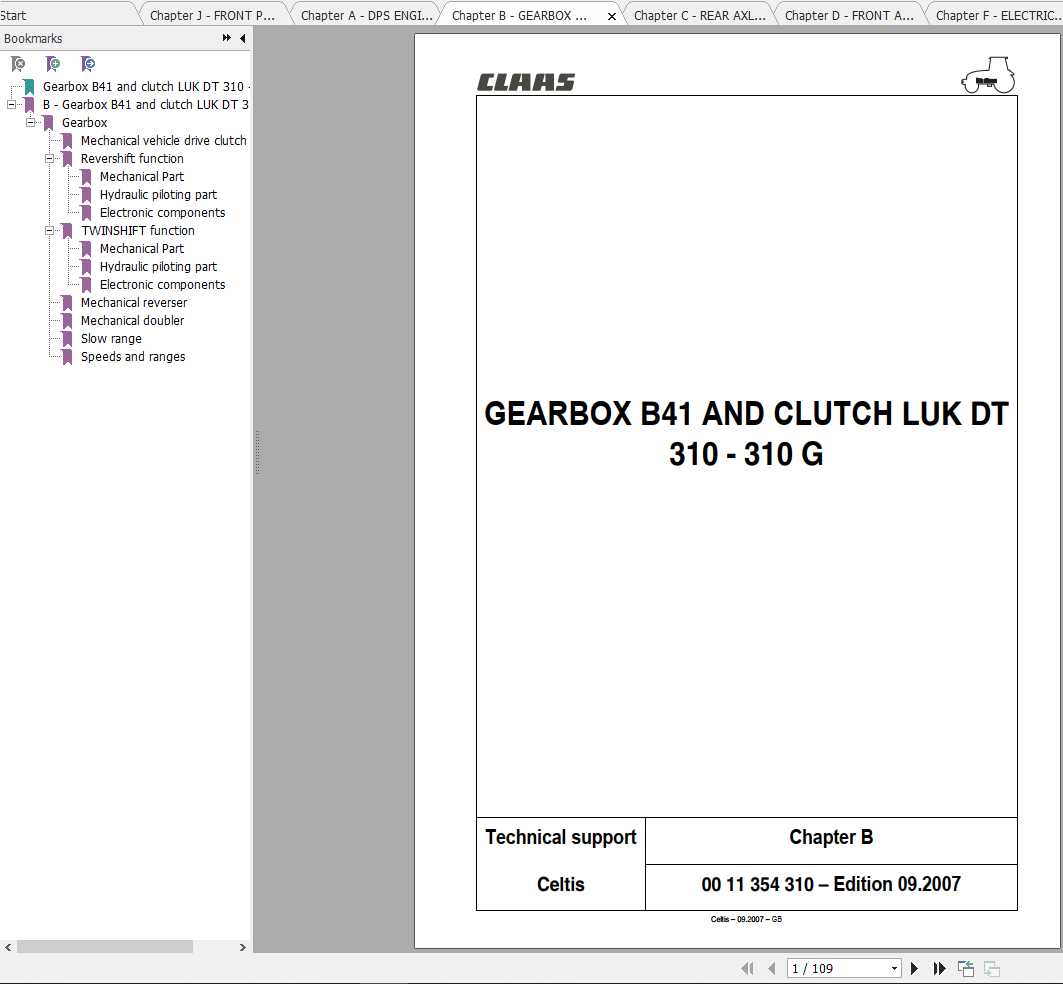Viewport: 1063px width, 984px height.
Task: Open Mechanical Part under Revershift function
Action: (x=142, y=176)
